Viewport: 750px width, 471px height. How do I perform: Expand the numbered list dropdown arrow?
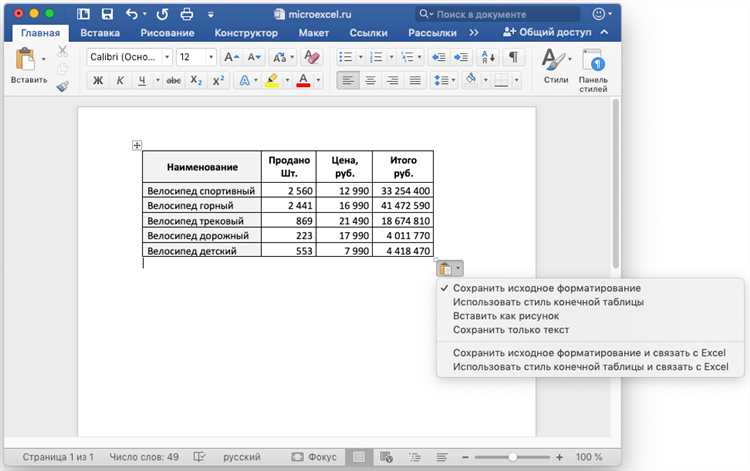point(391,57)
